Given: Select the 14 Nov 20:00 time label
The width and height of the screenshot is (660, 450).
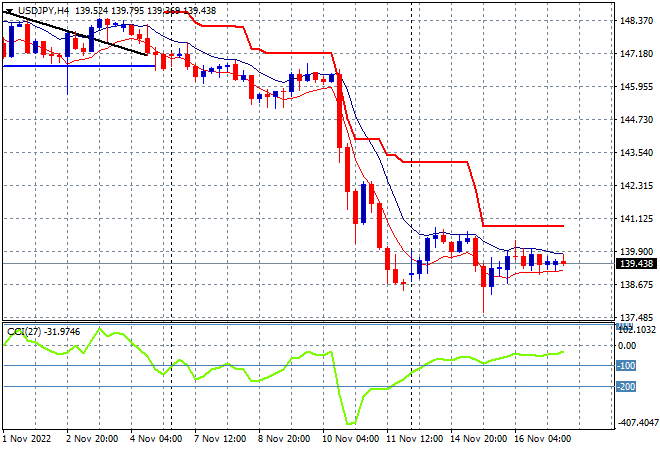Looking at the screenshot, I should tap(479, 439).
